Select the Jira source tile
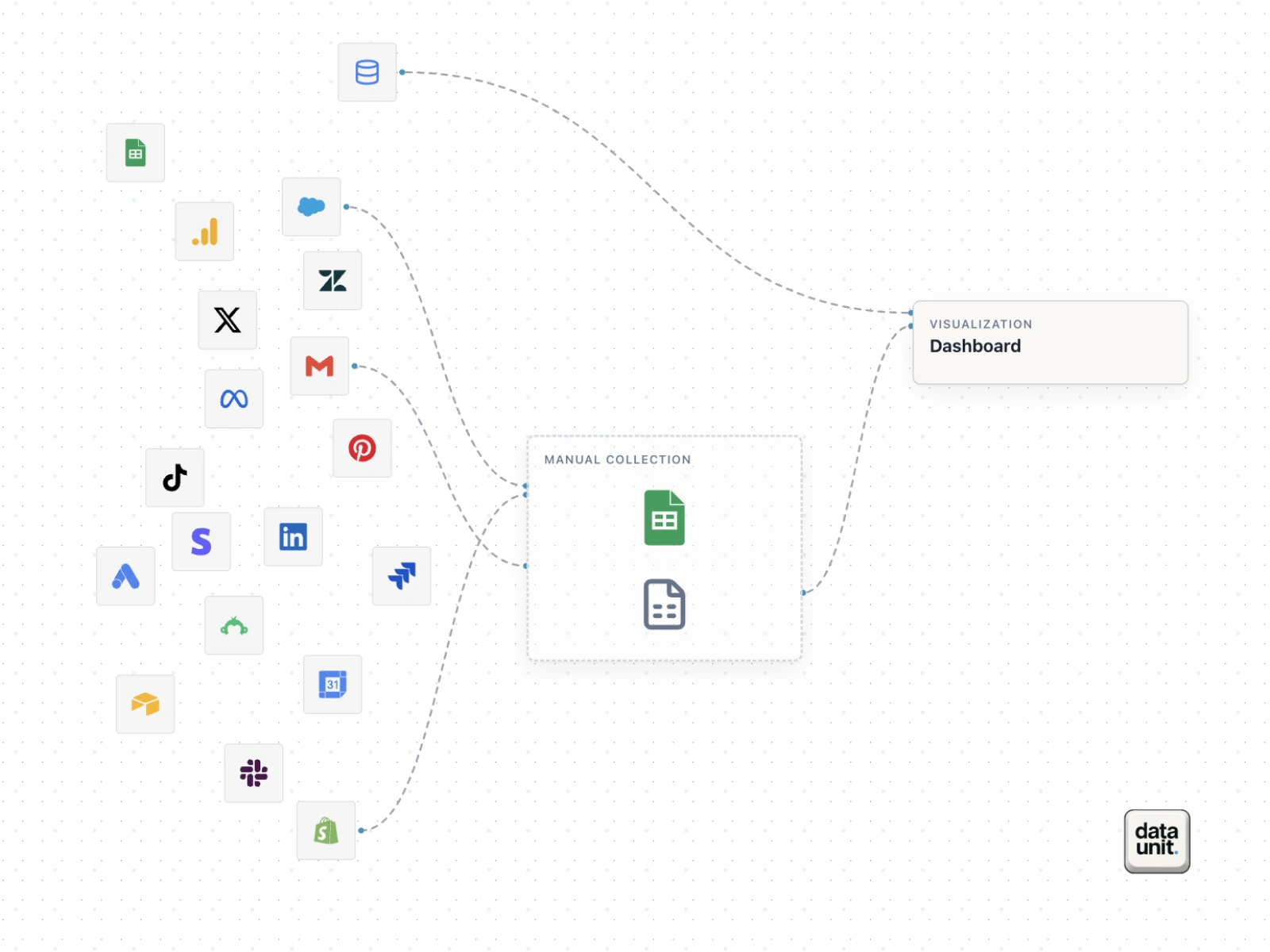The image size is (1270, 952). tap(402, 576)
